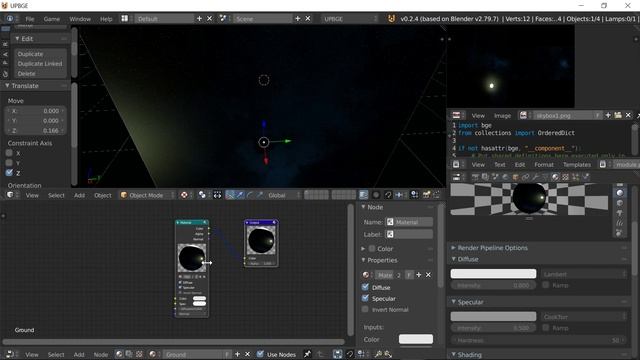Toggle the 3D manipulator widget icon
Screen dimensions: 640x360
pyautogui.click(x=230, y=195)
